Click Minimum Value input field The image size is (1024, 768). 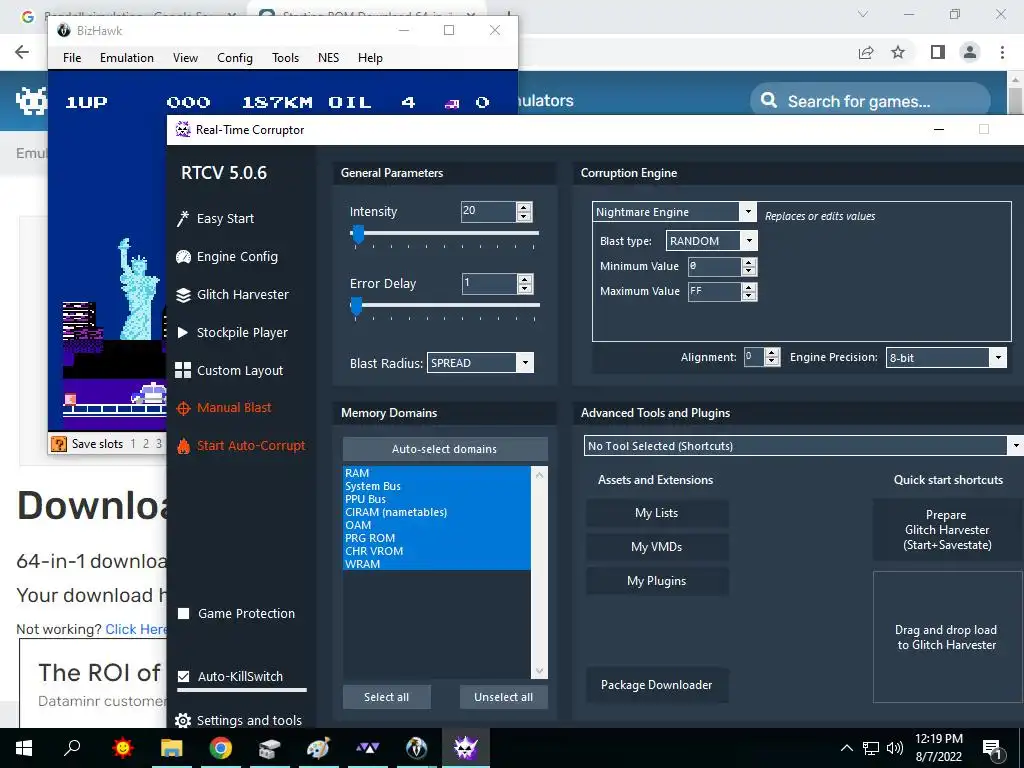pyautogui.click(x=714, y=266)
